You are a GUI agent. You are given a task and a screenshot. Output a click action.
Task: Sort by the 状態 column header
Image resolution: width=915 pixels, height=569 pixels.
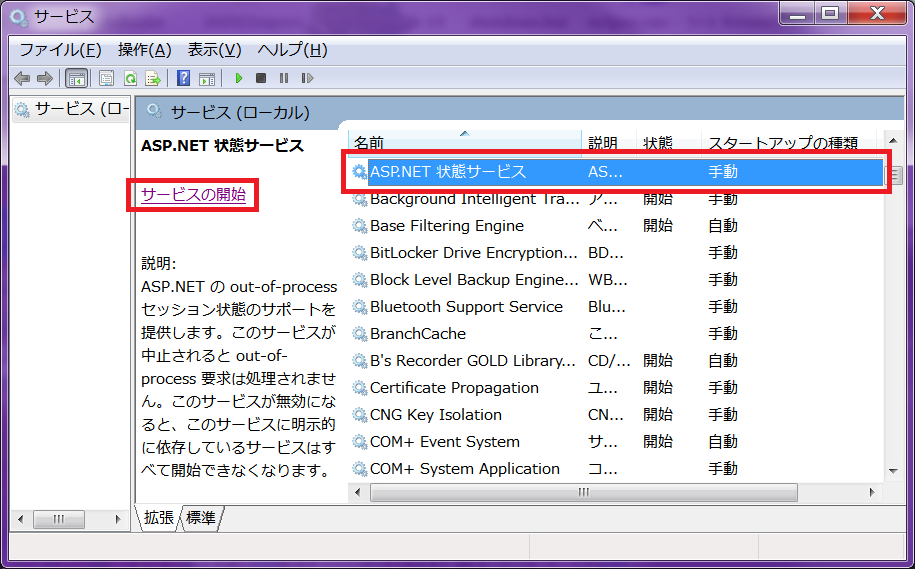tap(668, 142)
